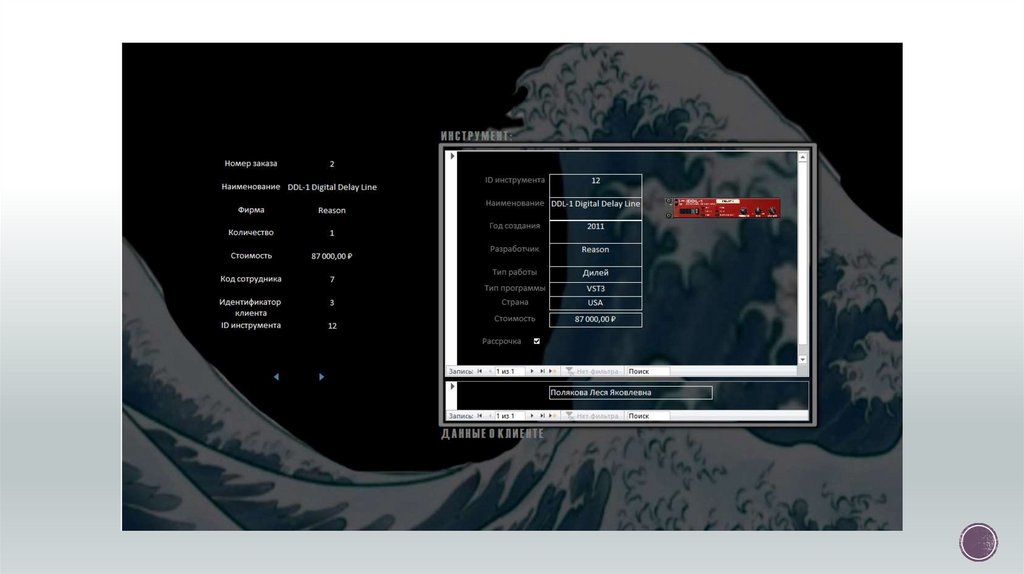Go to next order with blue right arrow
1024x574 pixels.
(x=321, y=377)
